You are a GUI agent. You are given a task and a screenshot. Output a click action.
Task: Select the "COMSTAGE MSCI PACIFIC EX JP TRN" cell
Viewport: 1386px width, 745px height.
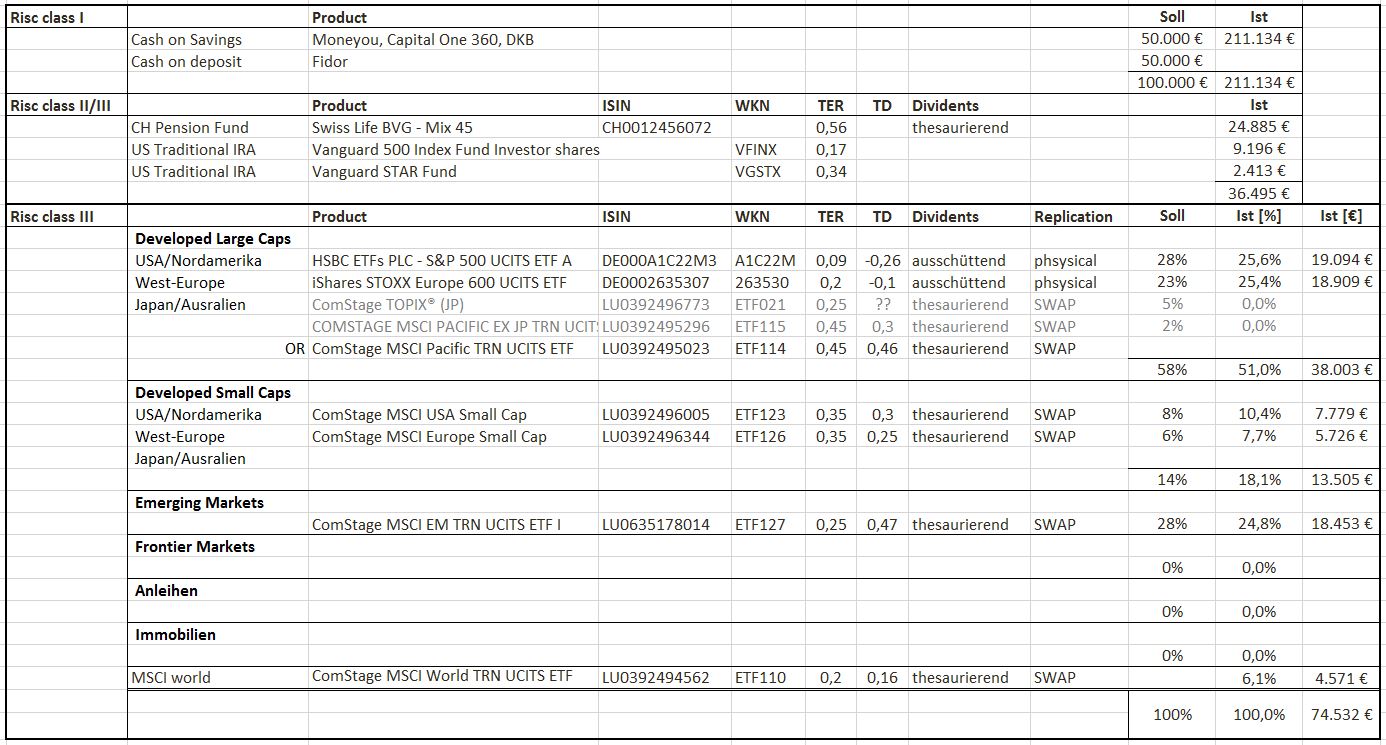(x=455, y=327)
